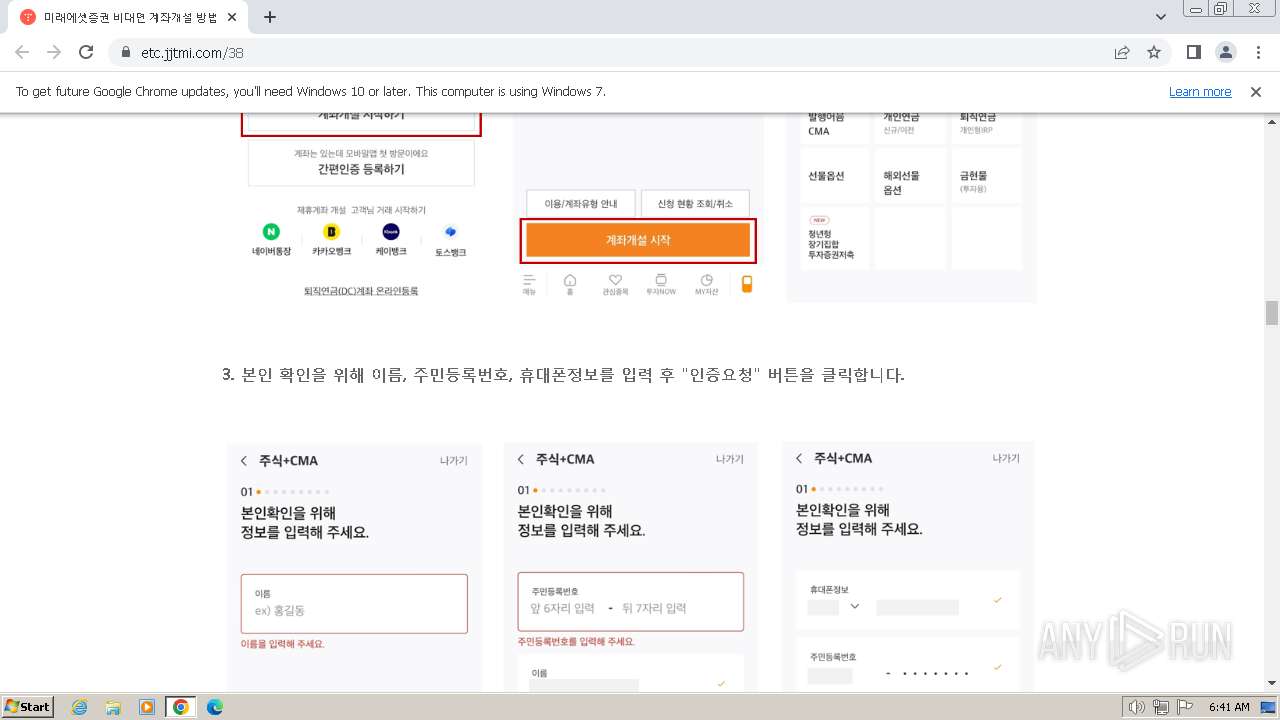Open the Learn more link
Viewport: 1280px width, 720px height.
pos(1200,91)
